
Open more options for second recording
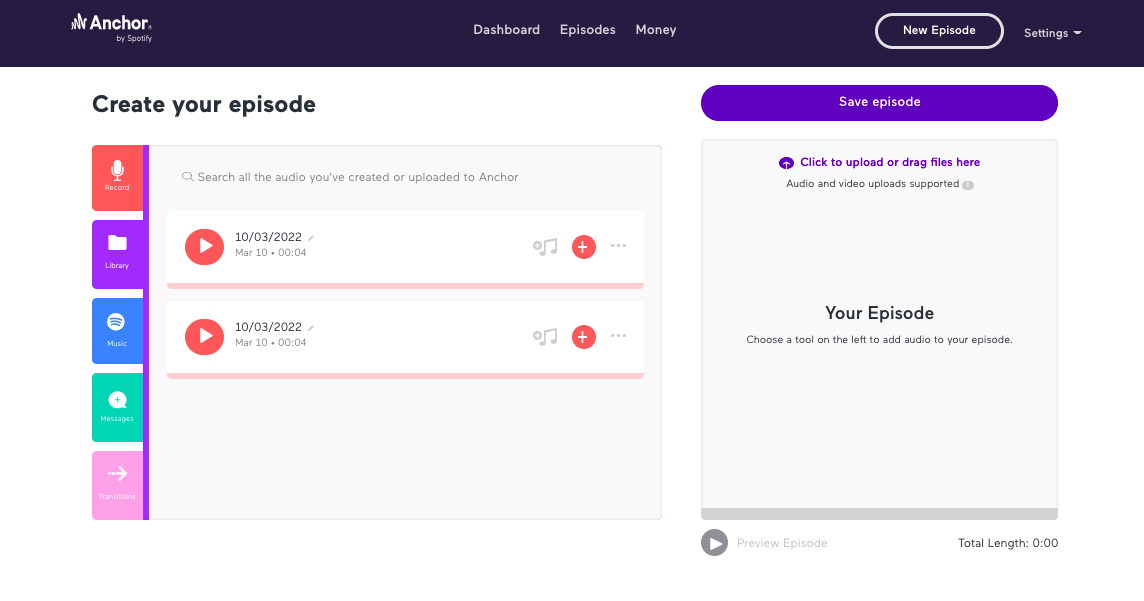coord(619,336)
